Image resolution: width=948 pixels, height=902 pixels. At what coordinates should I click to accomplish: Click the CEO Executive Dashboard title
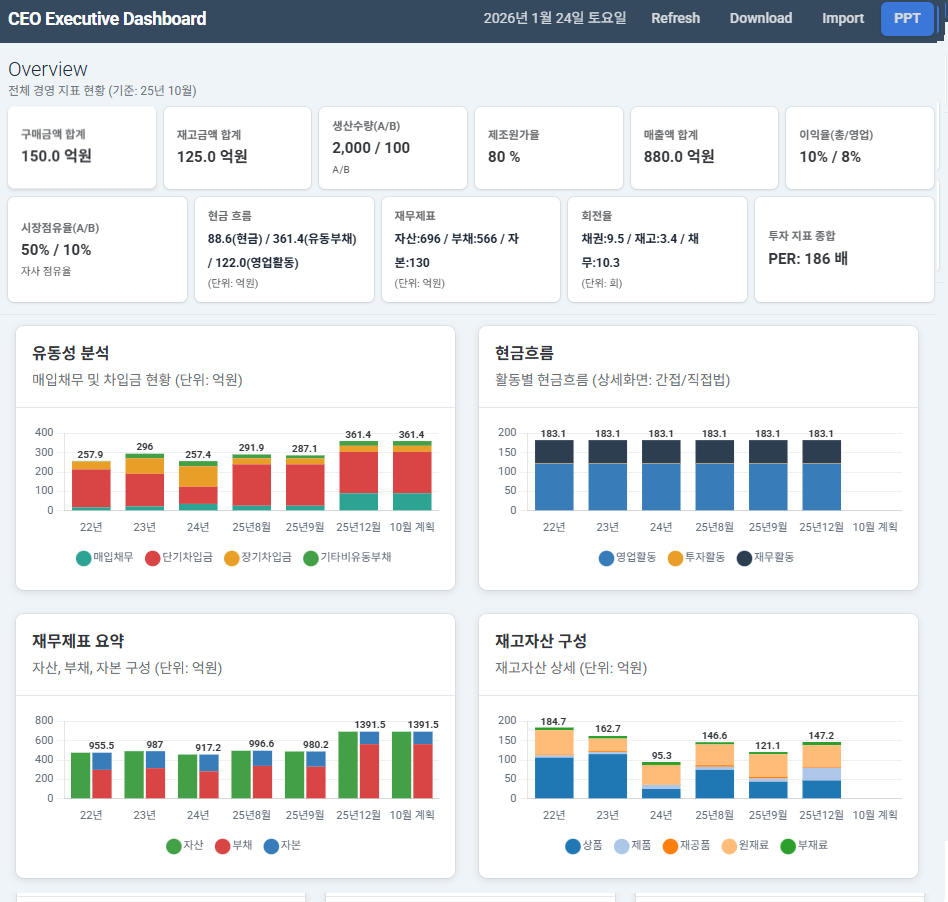coord(106,18)
